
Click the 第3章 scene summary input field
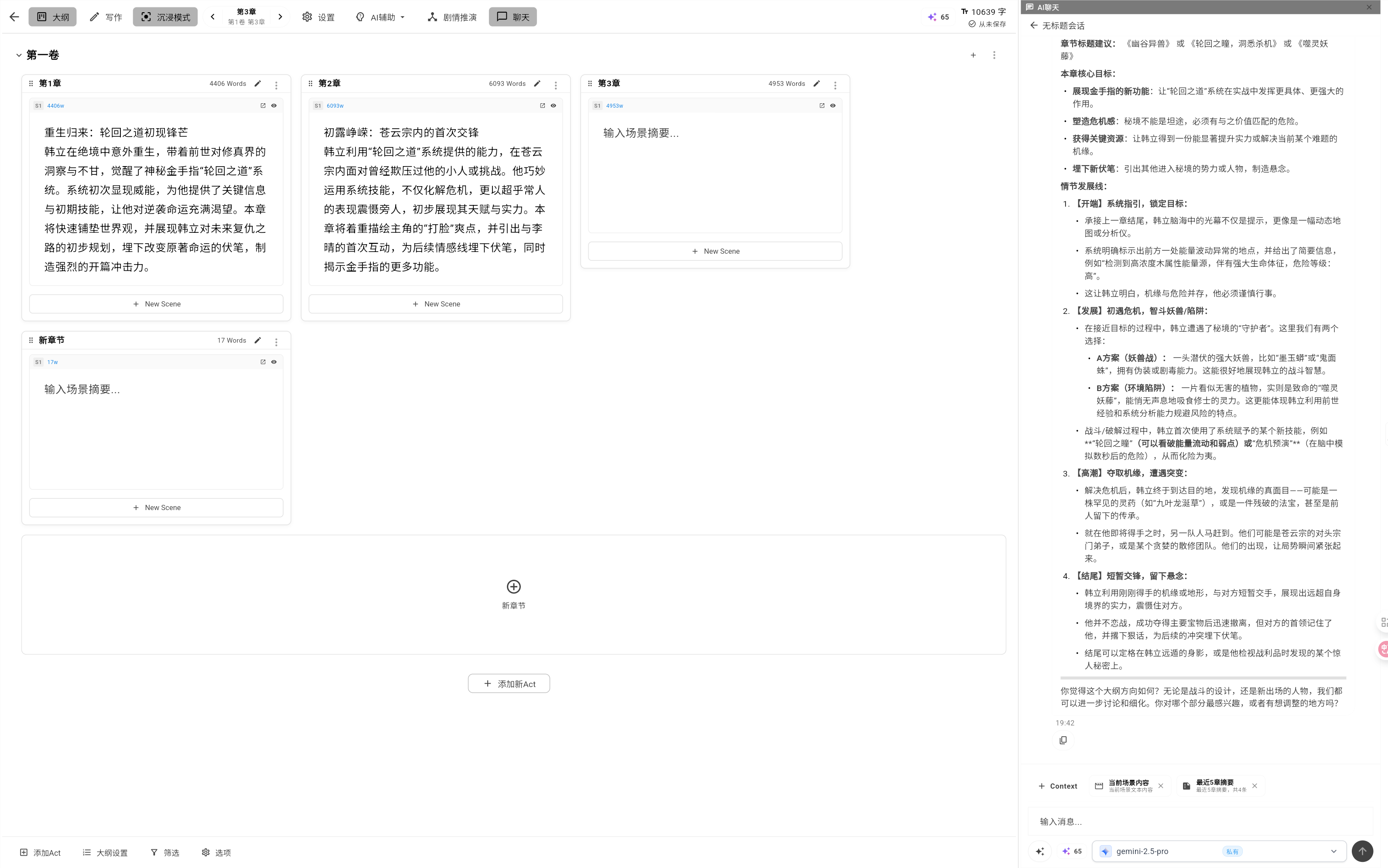715,172
